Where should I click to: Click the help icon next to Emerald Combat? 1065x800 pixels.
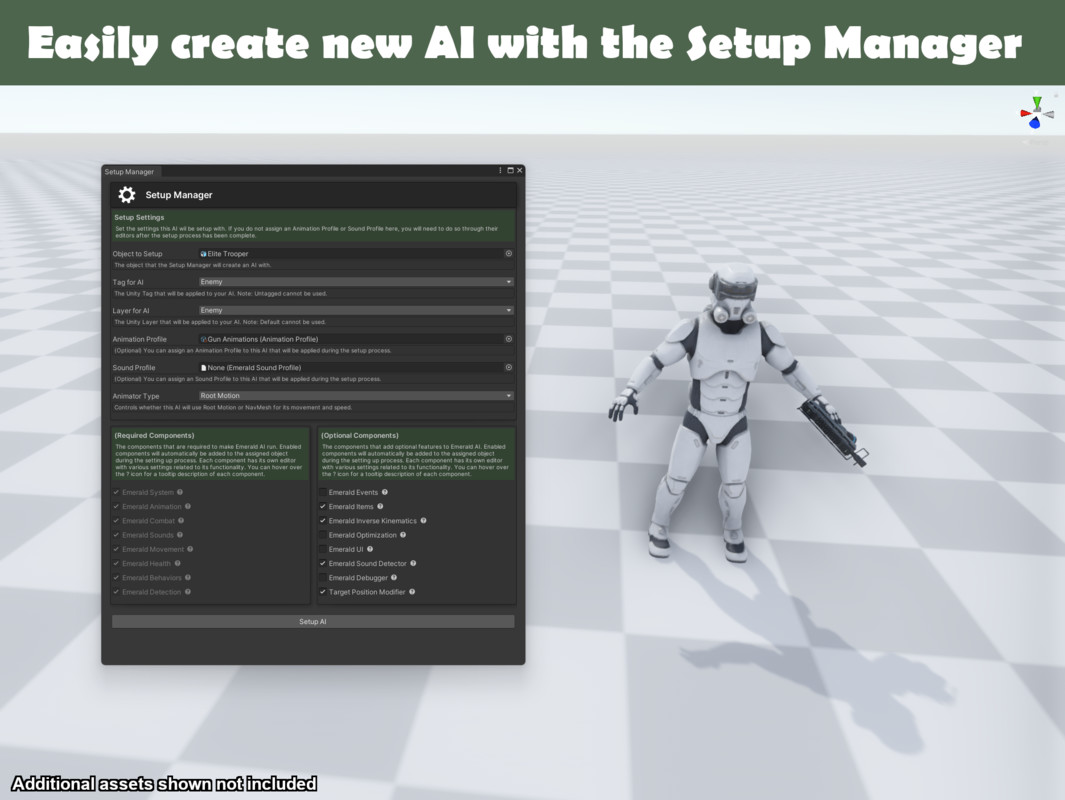tap(181, 521)
